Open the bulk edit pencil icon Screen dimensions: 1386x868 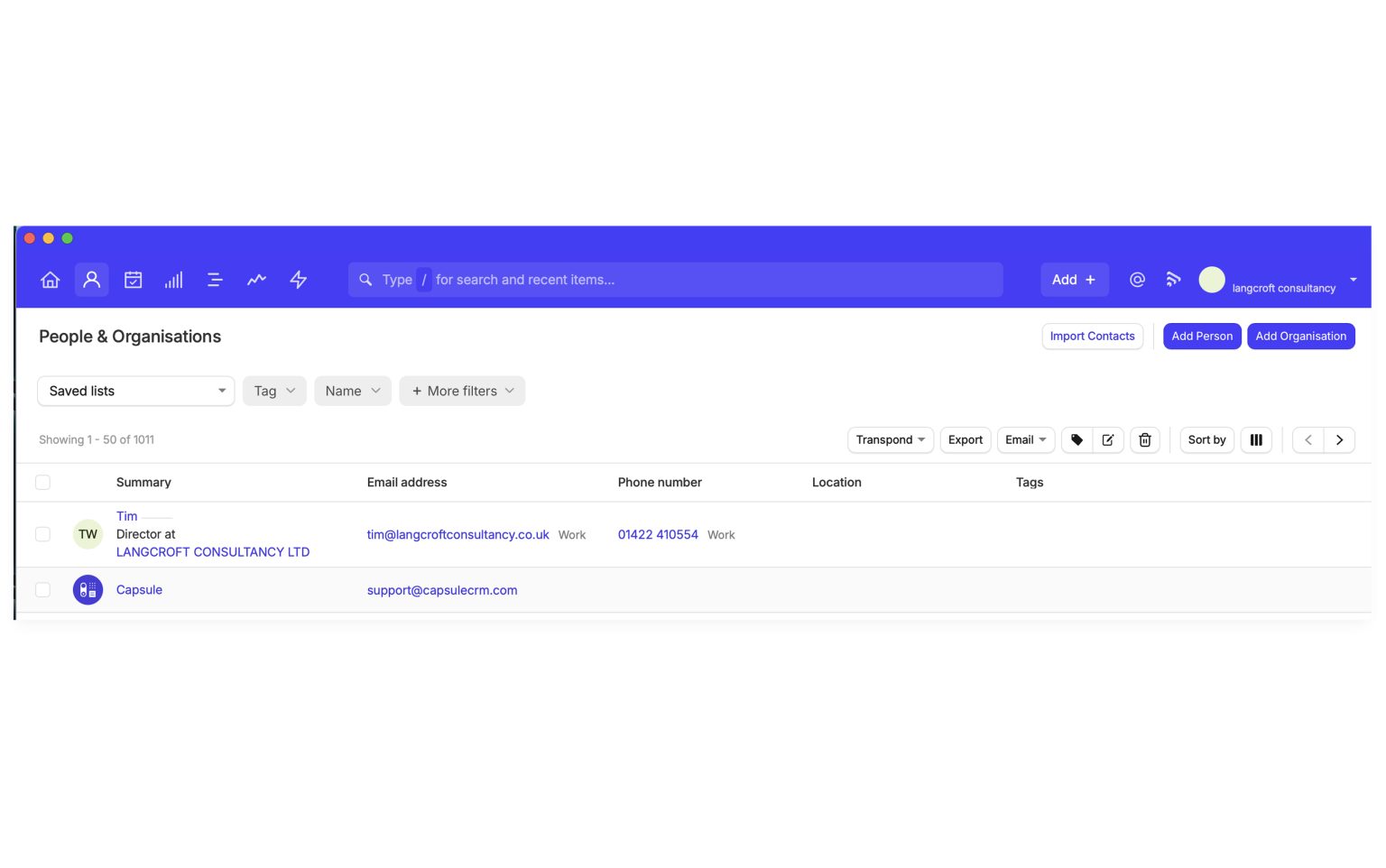[1108, 439]
